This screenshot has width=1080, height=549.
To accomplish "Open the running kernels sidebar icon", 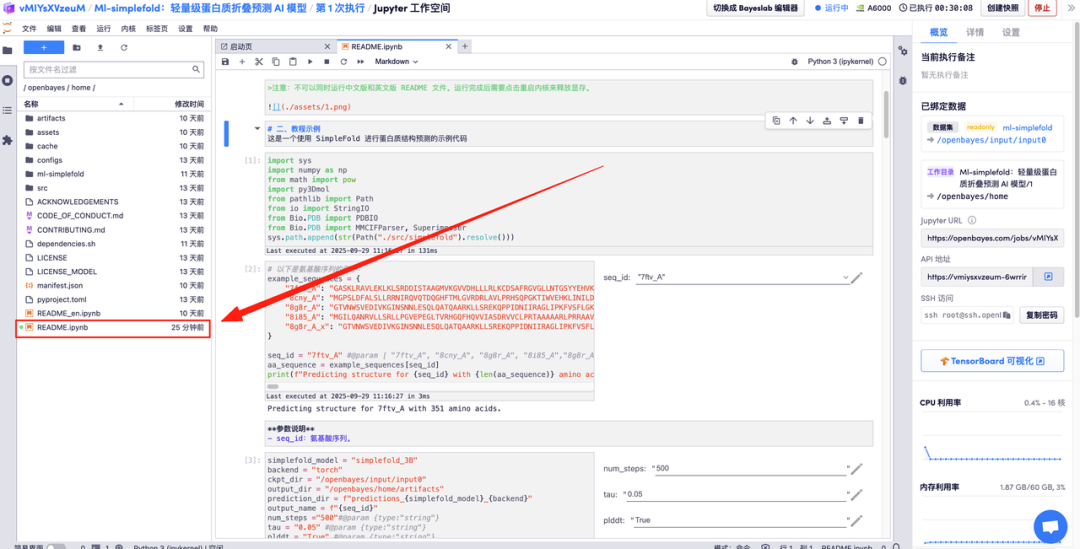I will click(8, 80).
